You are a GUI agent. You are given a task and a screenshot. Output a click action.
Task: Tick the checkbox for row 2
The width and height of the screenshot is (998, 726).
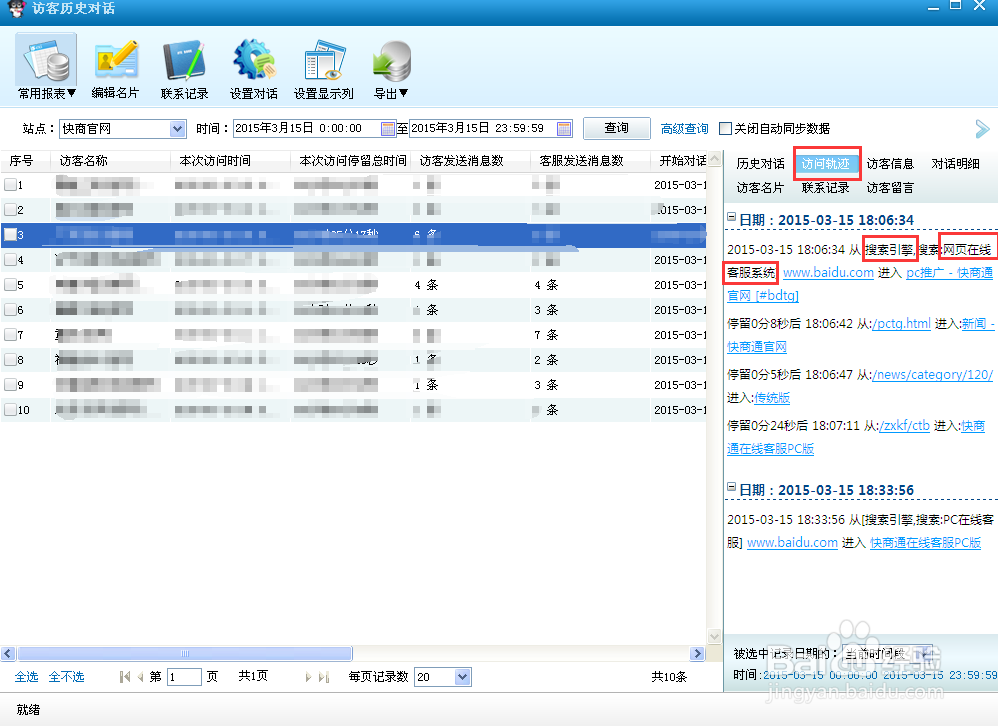pyautogui.click(x=10, y=210)
